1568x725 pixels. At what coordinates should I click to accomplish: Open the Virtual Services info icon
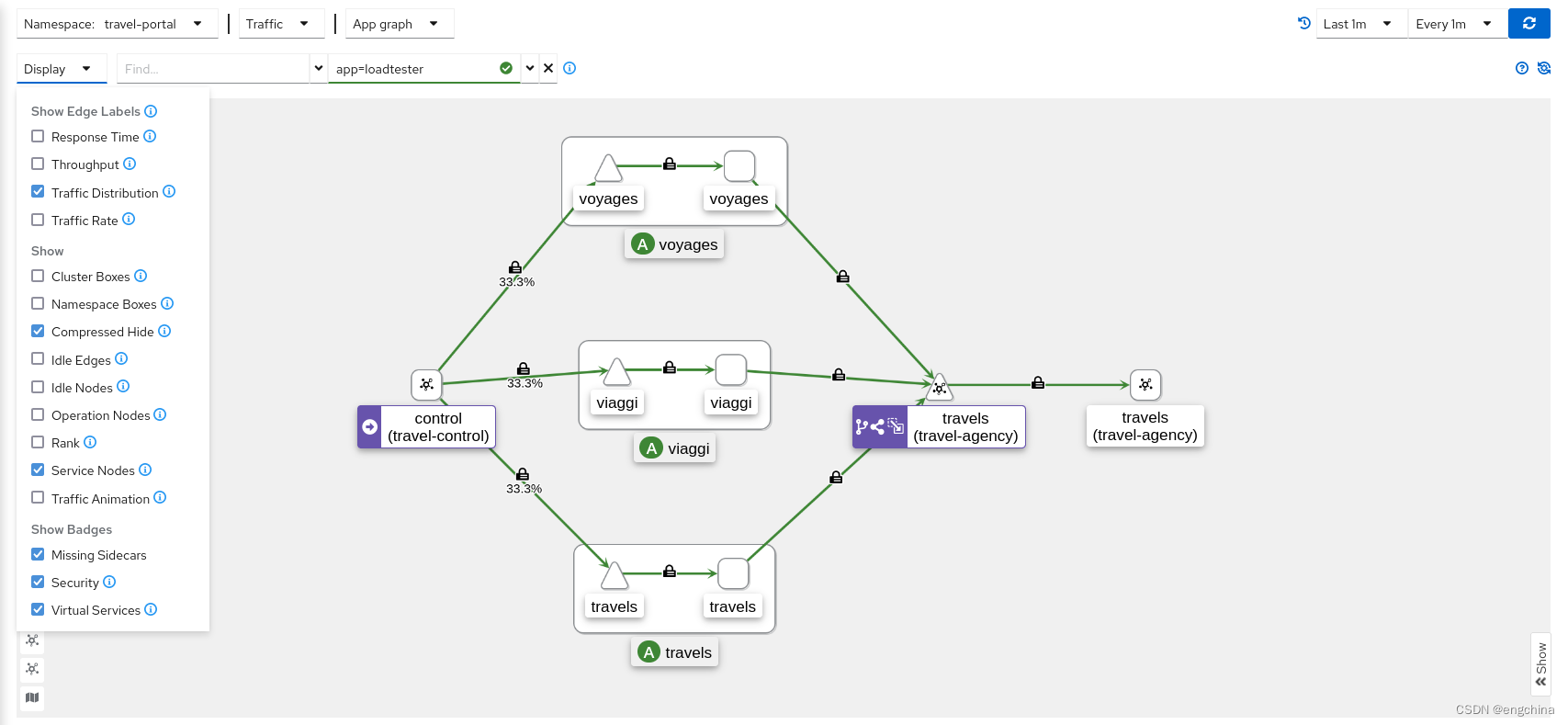(x=151, y=609)
